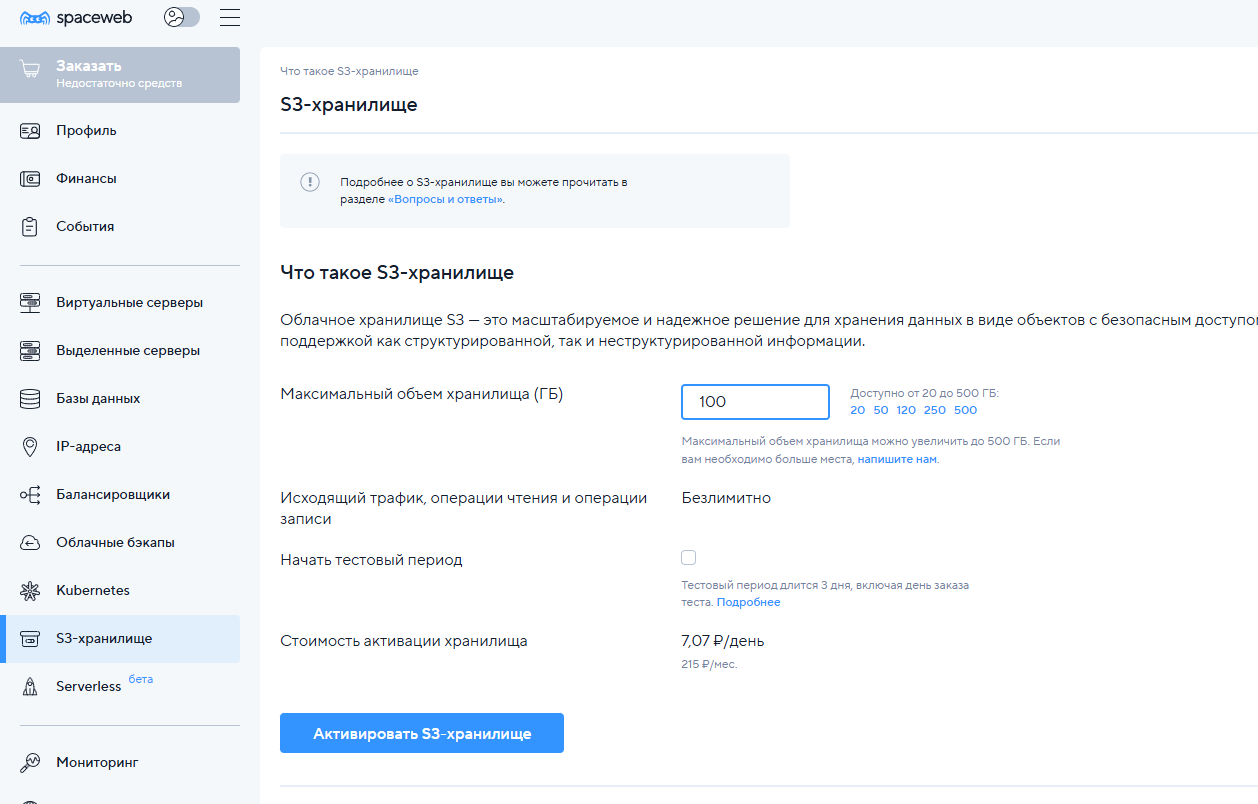
Task: Select the 20 GB preset
Action: [858, 410]
